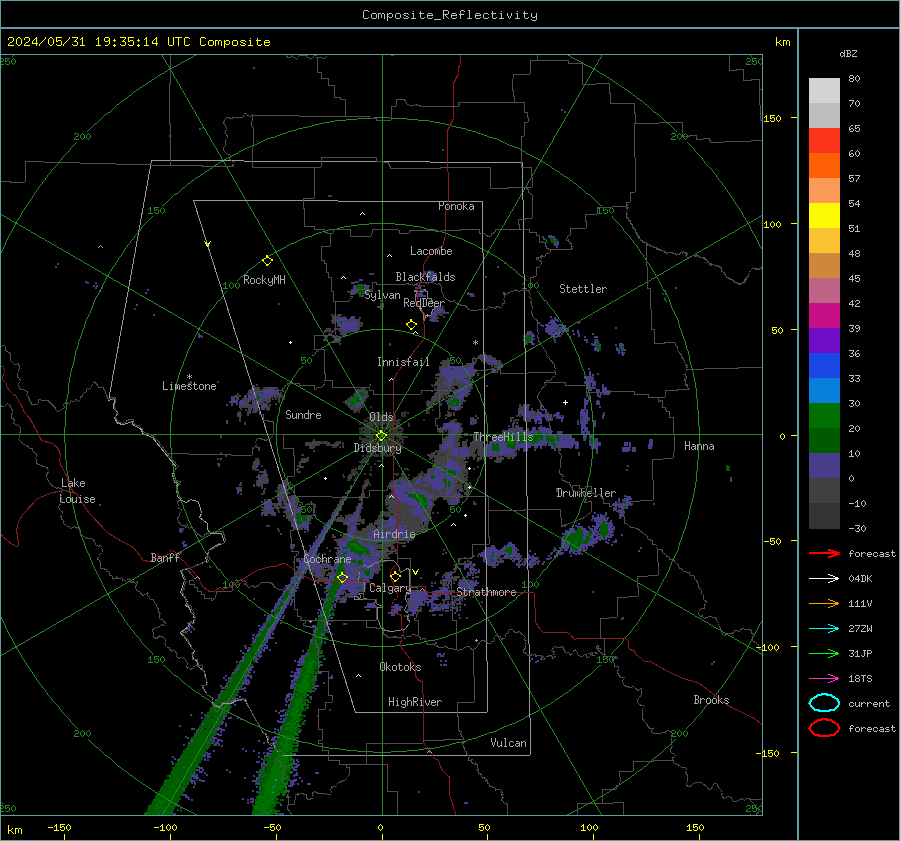Image resolution: width=900 pixels, height=841 pixels.
Task: Click the cyan 'current' ellipse icon
Action: (x=824, y=703)
